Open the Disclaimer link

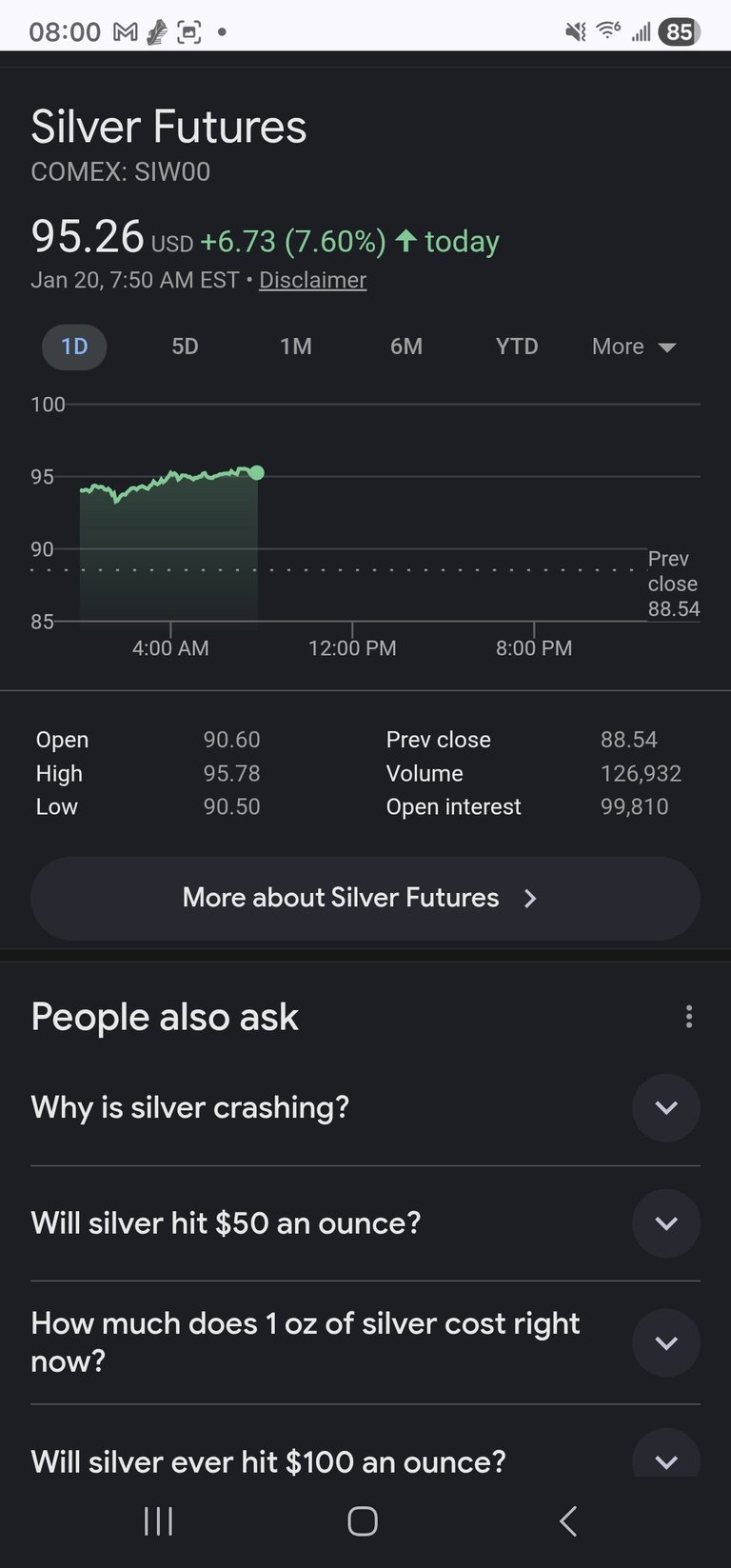(x=312, y=280)
